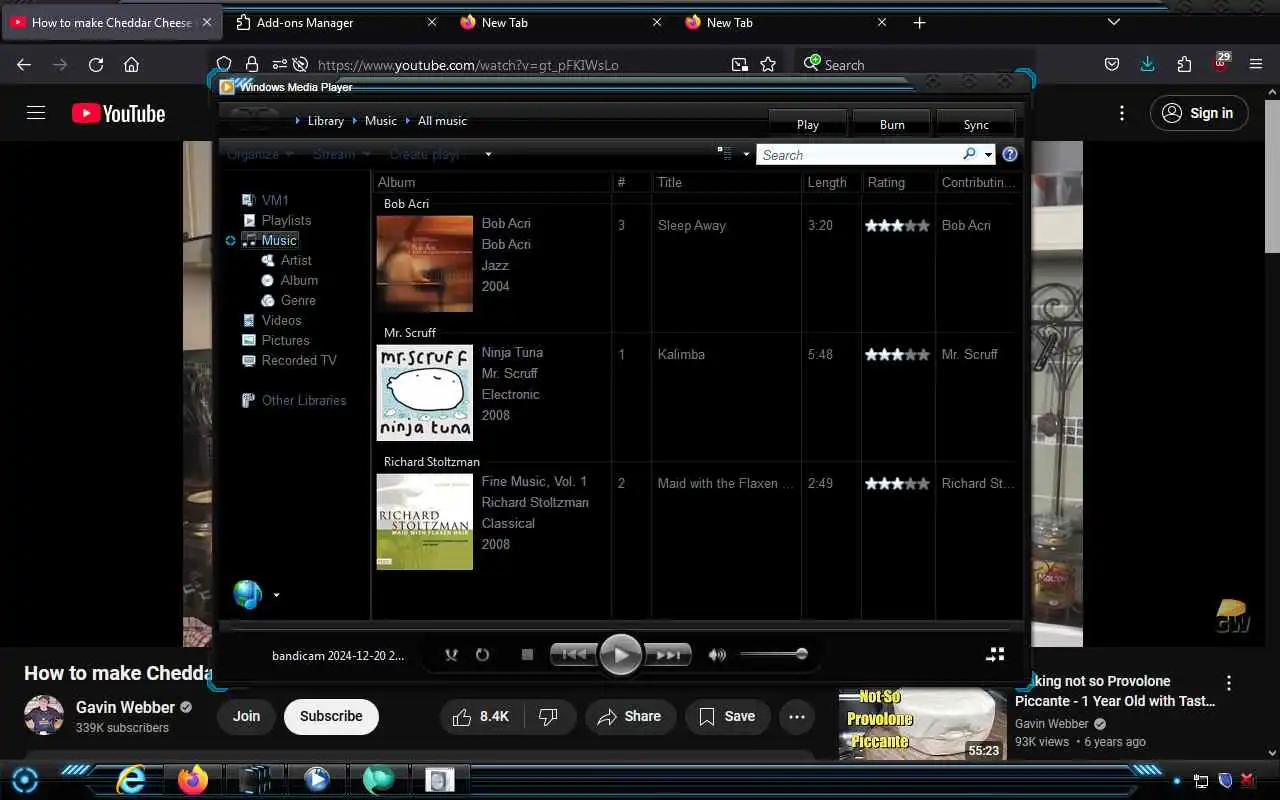This screenshot has width=1280, height=800.
Task: Like the YouTube video
Action: tap(481, 716)
